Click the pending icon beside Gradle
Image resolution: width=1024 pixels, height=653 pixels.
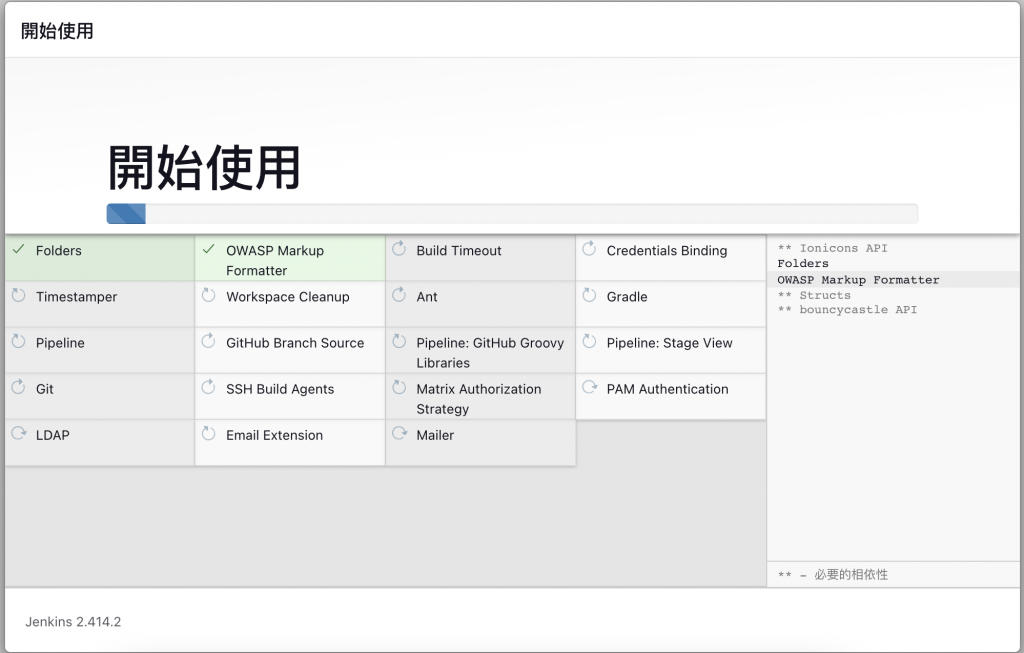click(x=589, y=295)
